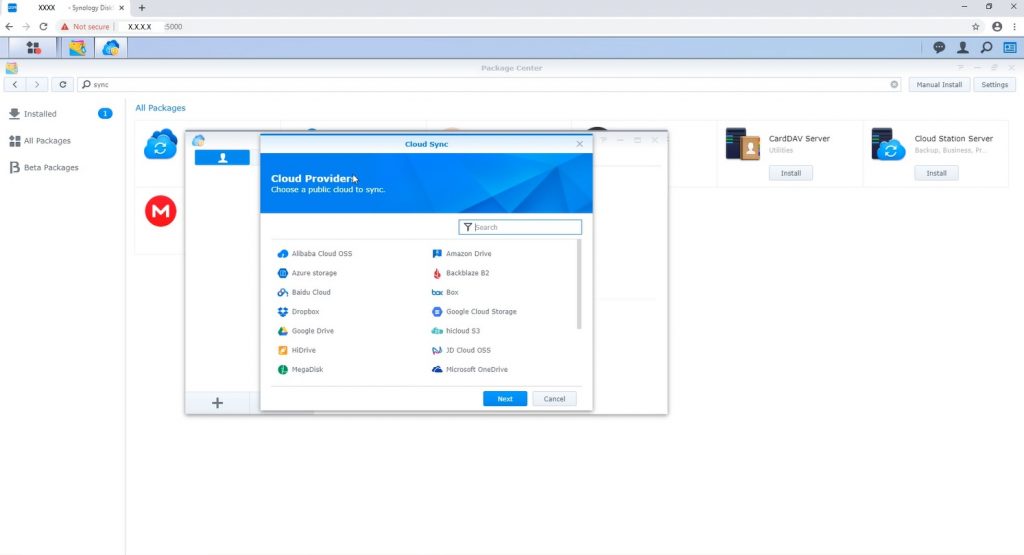Select Amazon Drive provider
The width and height of the screenshot is (1024, 555).
[462, 253]
